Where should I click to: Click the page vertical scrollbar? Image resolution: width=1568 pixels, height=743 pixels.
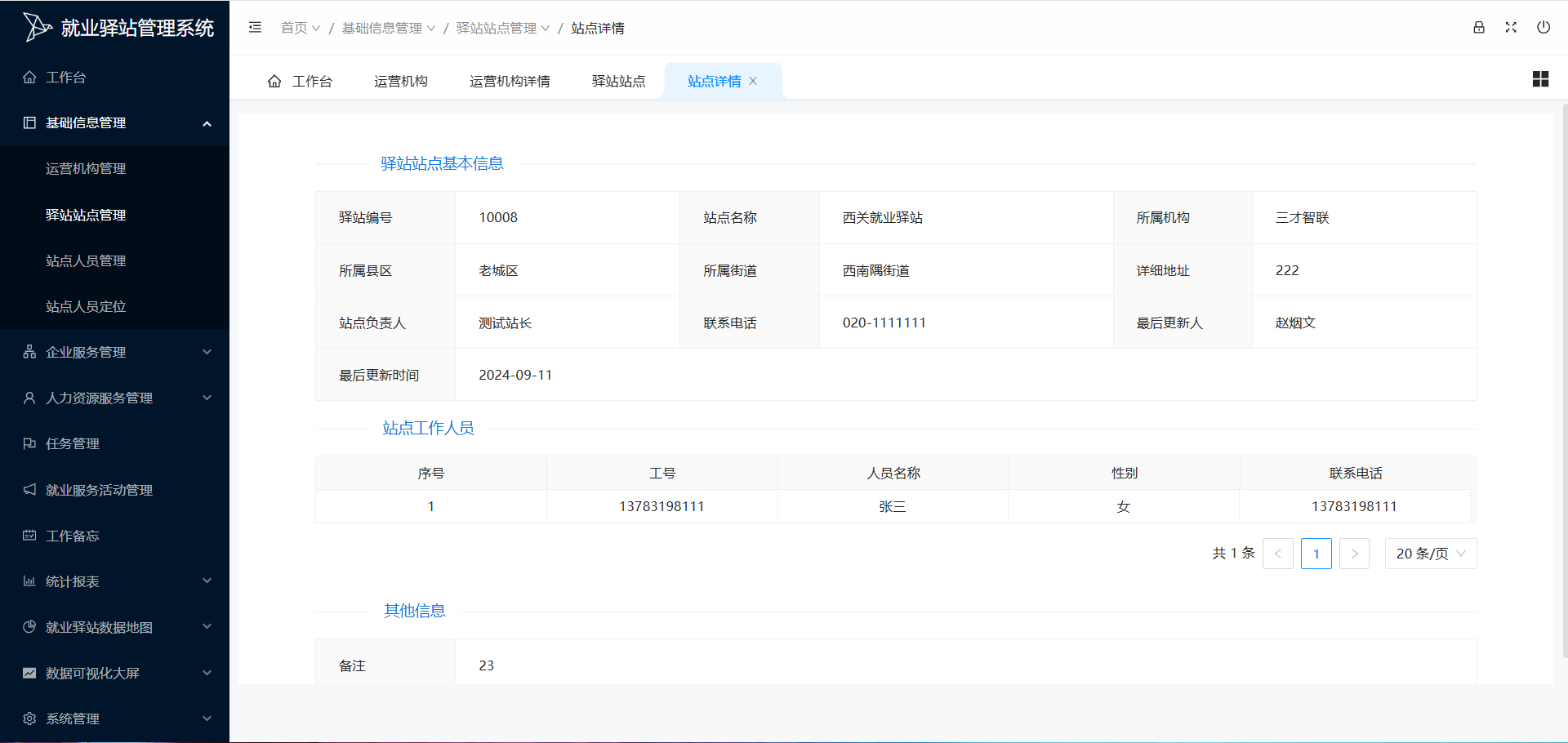(x=1564, y=380)
